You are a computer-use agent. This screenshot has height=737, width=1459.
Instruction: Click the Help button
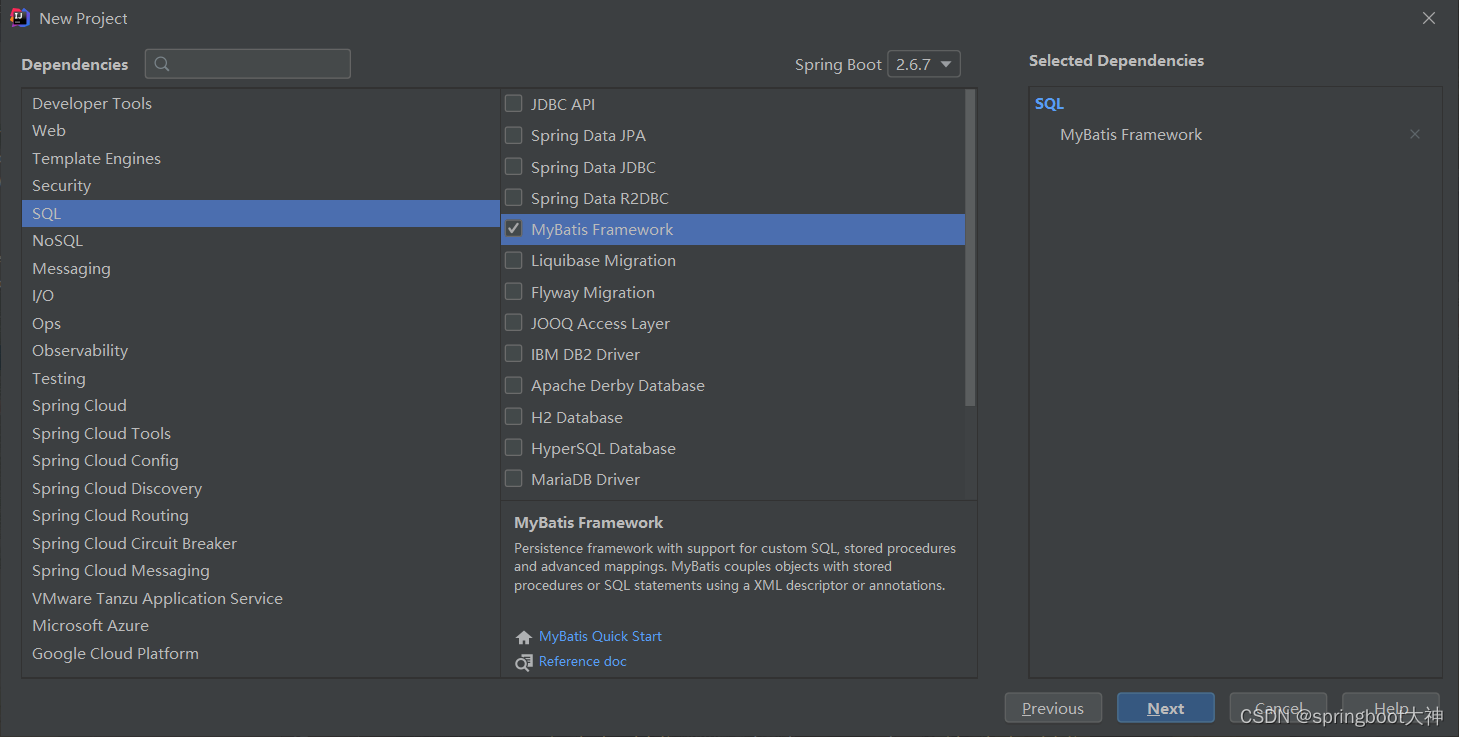click(x=1391, y=708)
